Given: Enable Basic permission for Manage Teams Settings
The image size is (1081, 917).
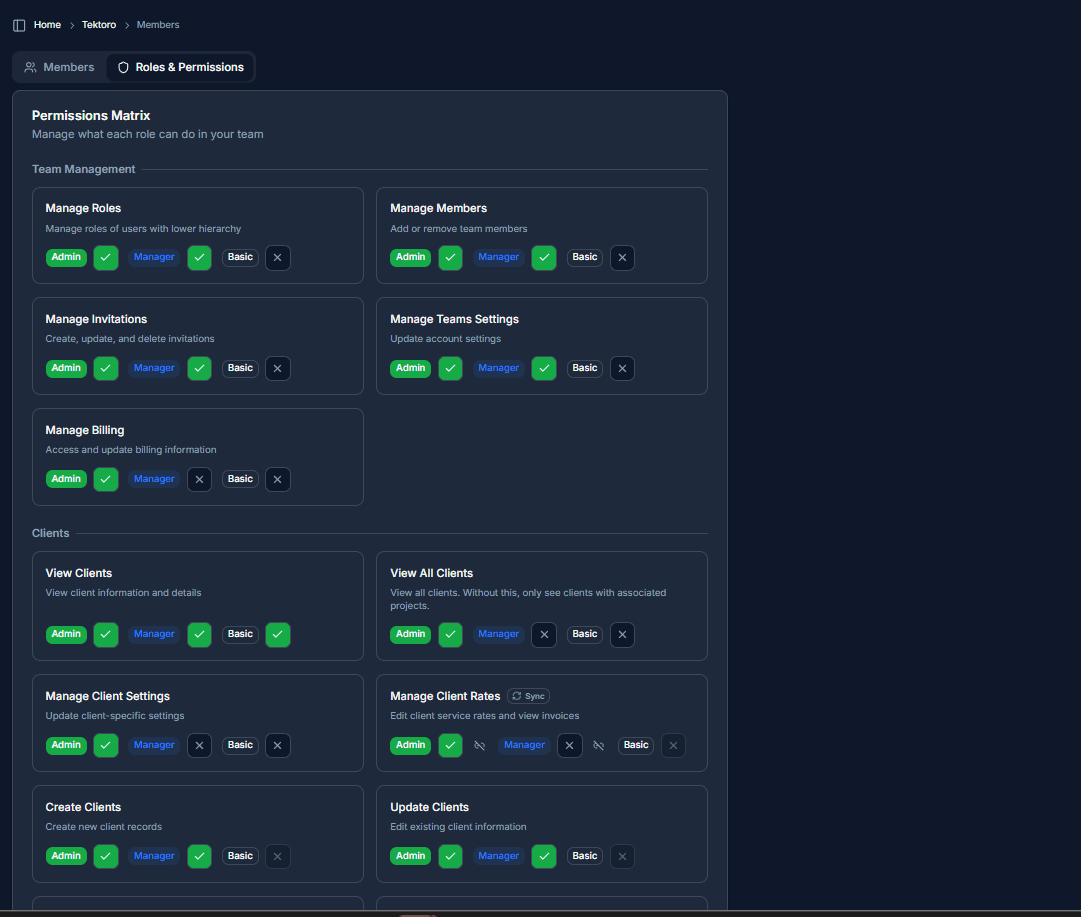Looking at the screenshot, I should pyautogui.click(x=622, y=369).
